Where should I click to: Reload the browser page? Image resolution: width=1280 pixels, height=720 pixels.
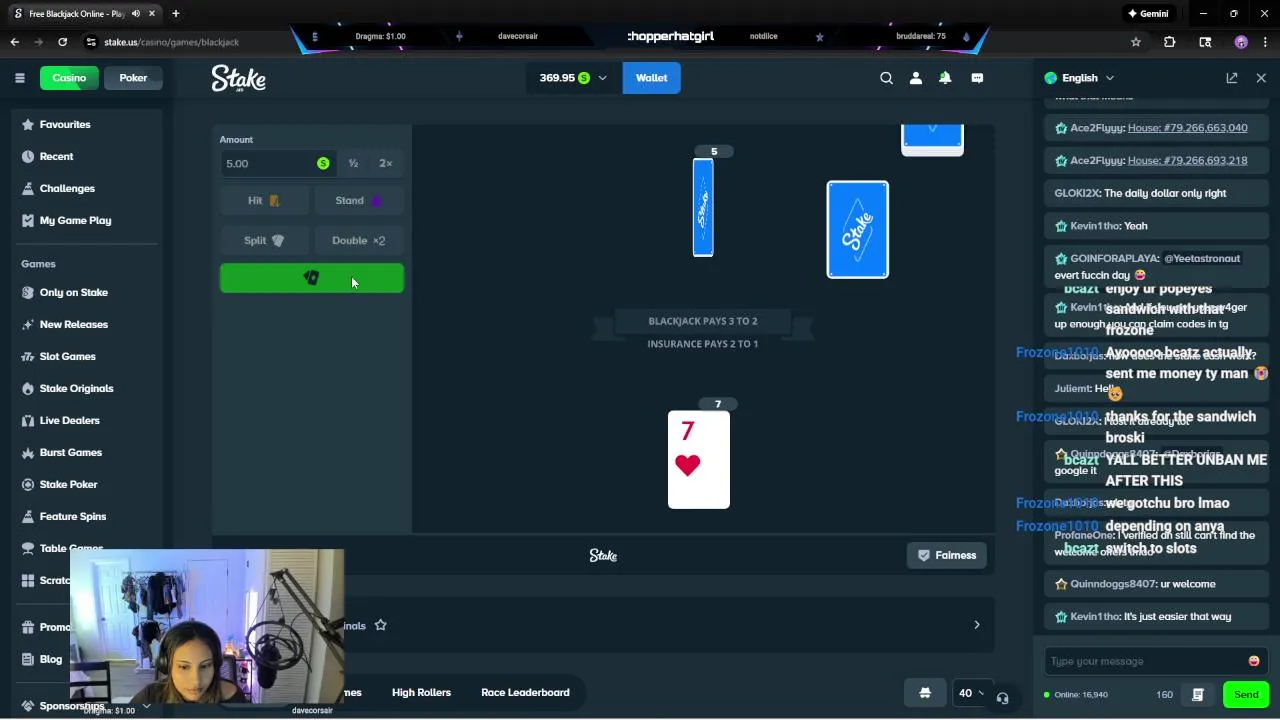(62, 42)
